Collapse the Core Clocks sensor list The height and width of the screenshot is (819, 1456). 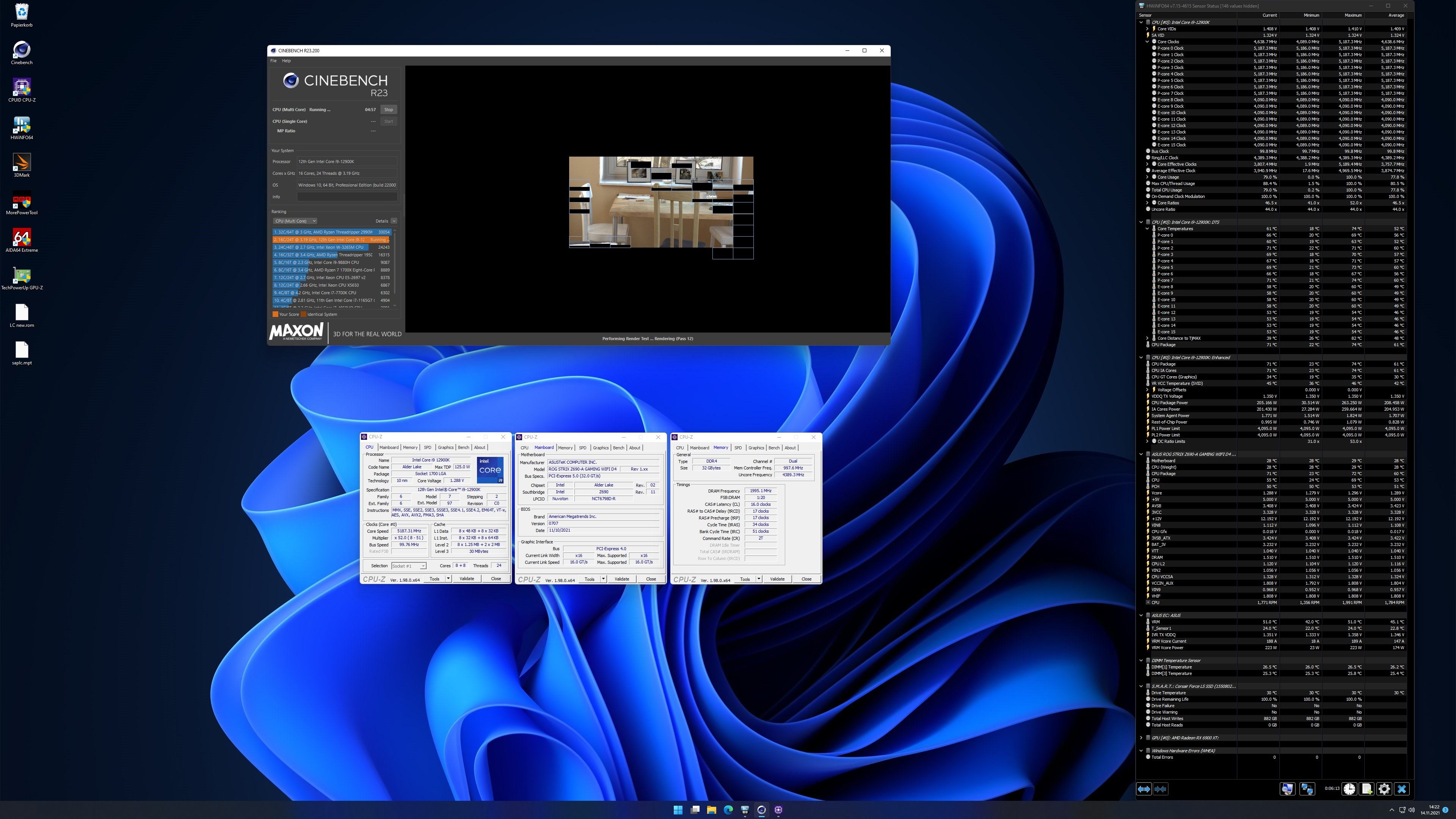(x=1147, y=41)
